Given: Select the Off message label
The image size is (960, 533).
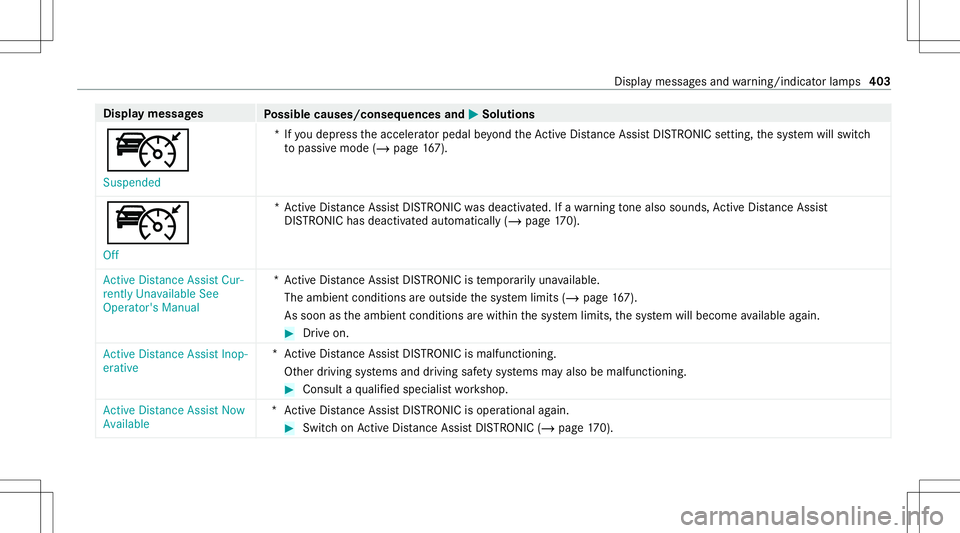Looking at the screenshot, I should coord(111,255).
